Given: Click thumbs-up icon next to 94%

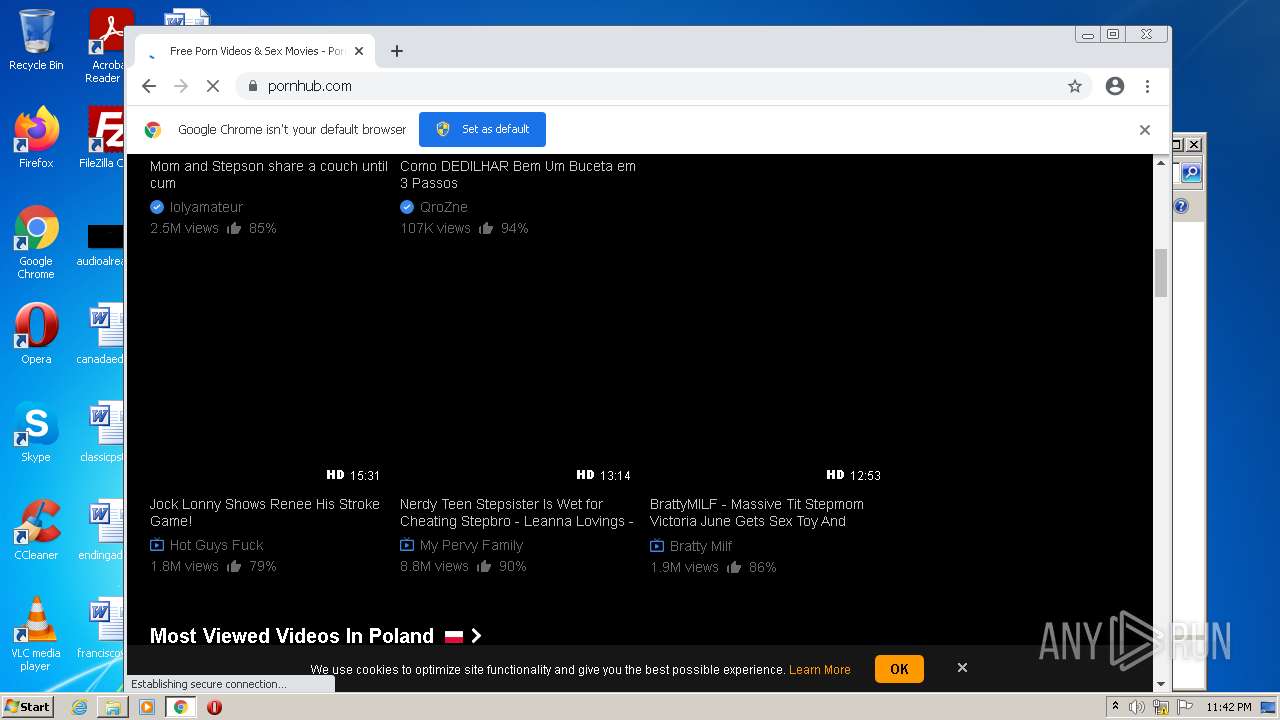Looking at the screenshot, I should [486, 228].
